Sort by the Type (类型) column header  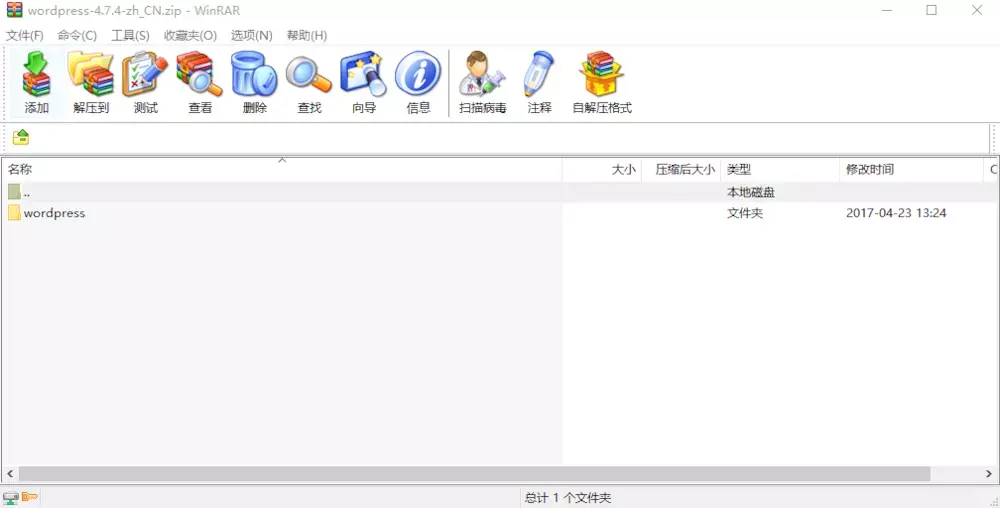780,170
